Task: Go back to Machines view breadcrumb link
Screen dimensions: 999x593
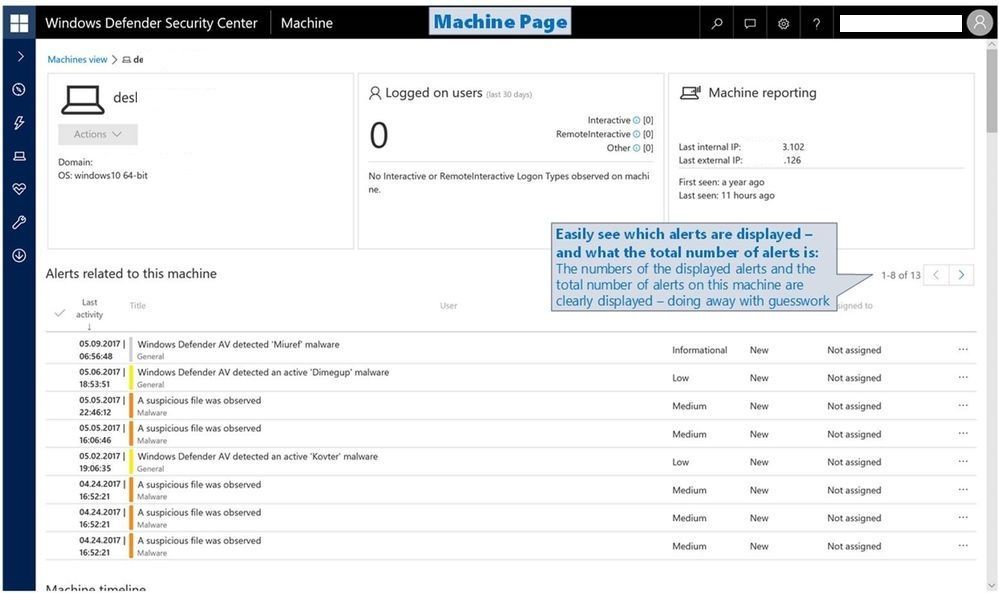Action: pos(77,59)
